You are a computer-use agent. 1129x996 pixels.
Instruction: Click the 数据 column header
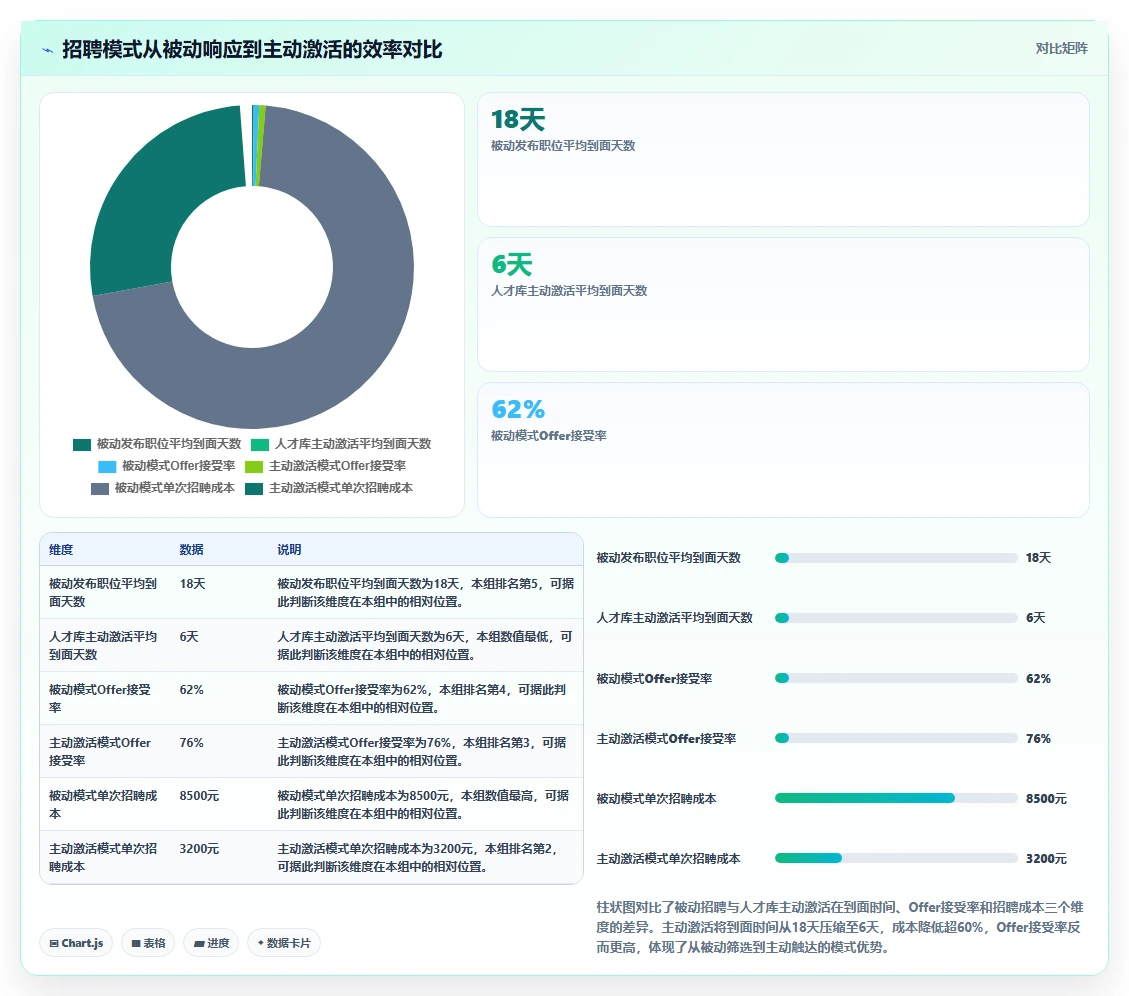(x=192, y=549)
